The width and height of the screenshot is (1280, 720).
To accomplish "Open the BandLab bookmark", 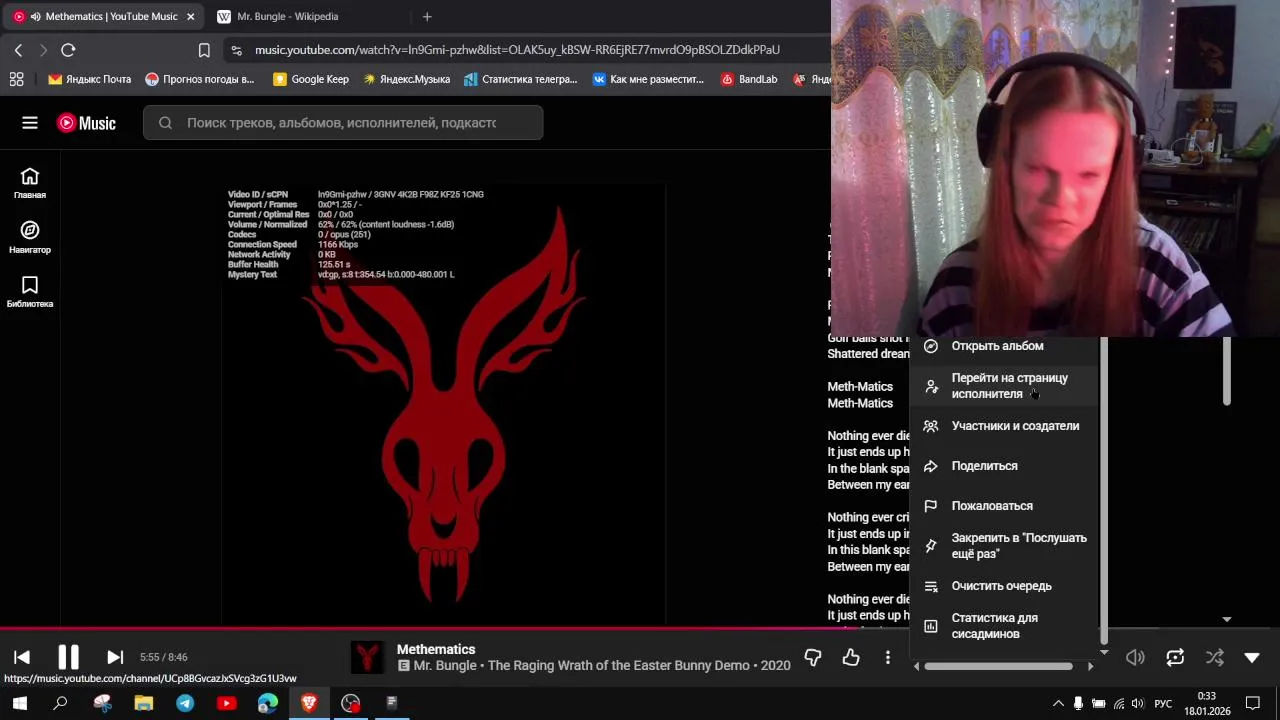I will (748, 79).
